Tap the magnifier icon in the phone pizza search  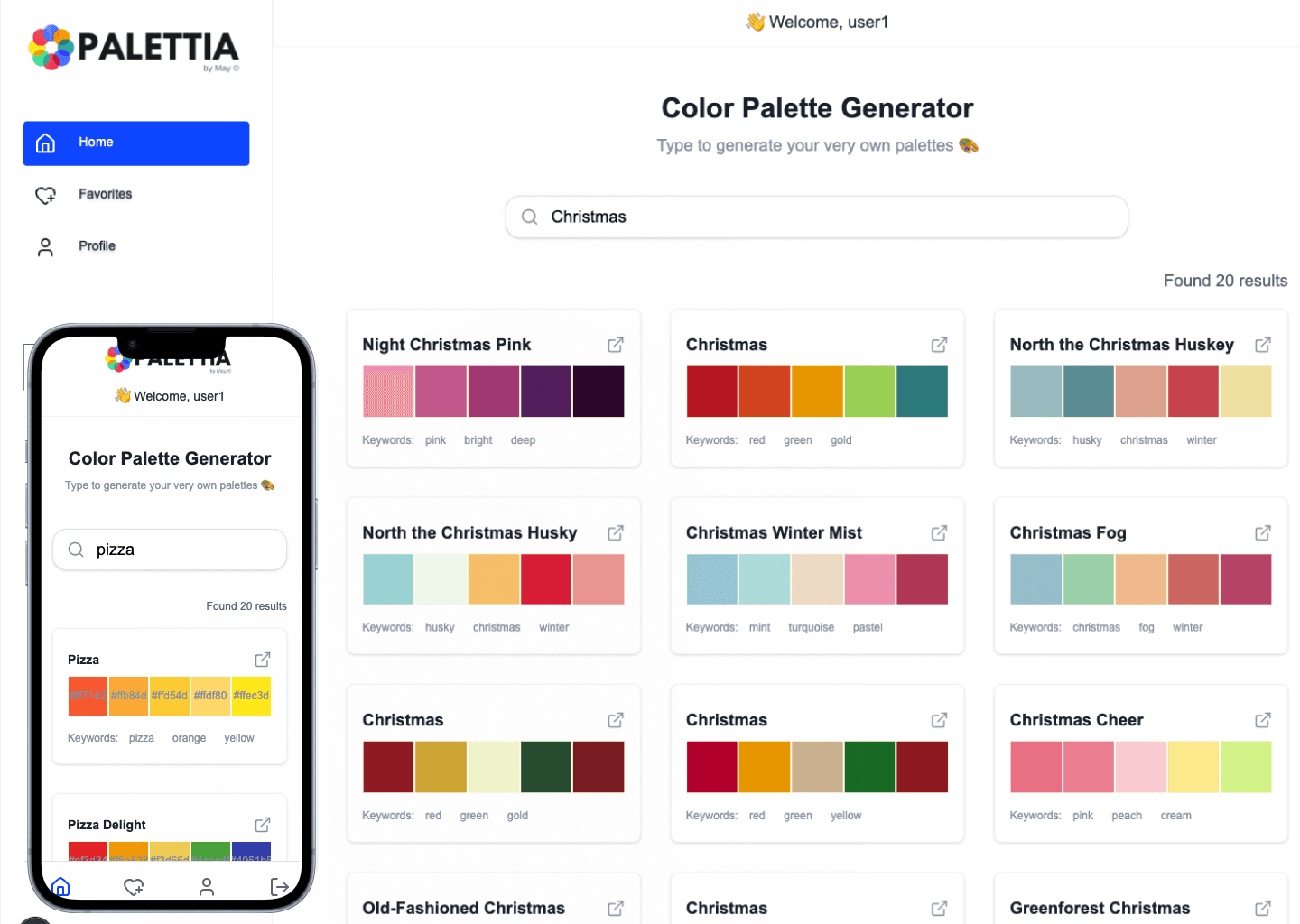coord(77,550)
